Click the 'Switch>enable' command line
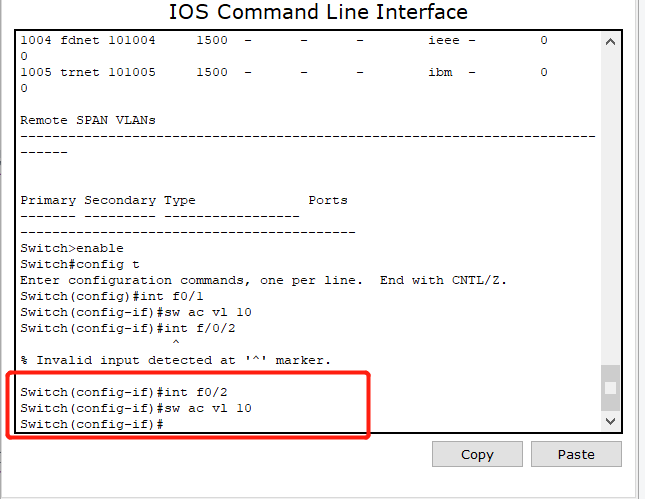 [x=72, y=248]
